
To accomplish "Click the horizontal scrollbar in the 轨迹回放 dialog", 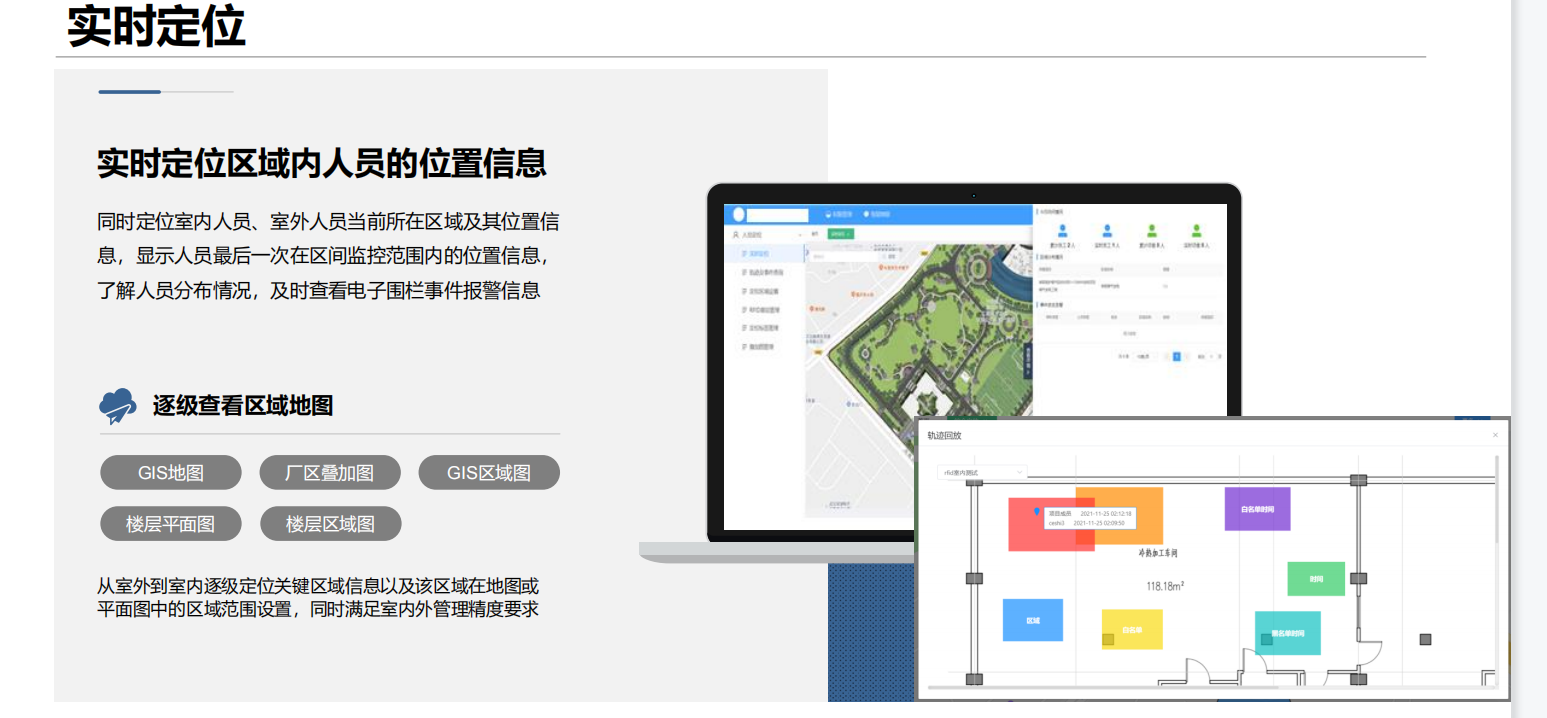I will tap(1100, 688).
